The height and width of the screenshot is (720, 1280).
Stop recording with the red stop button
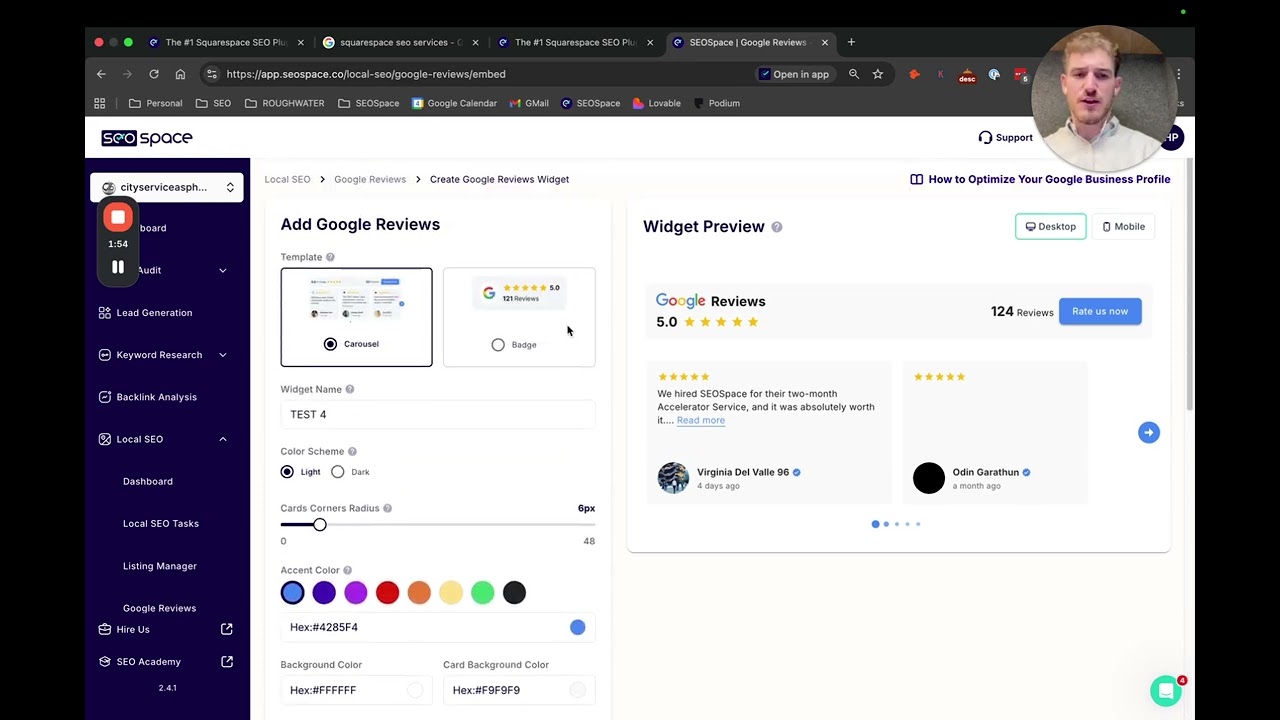[x=118, y=218]
